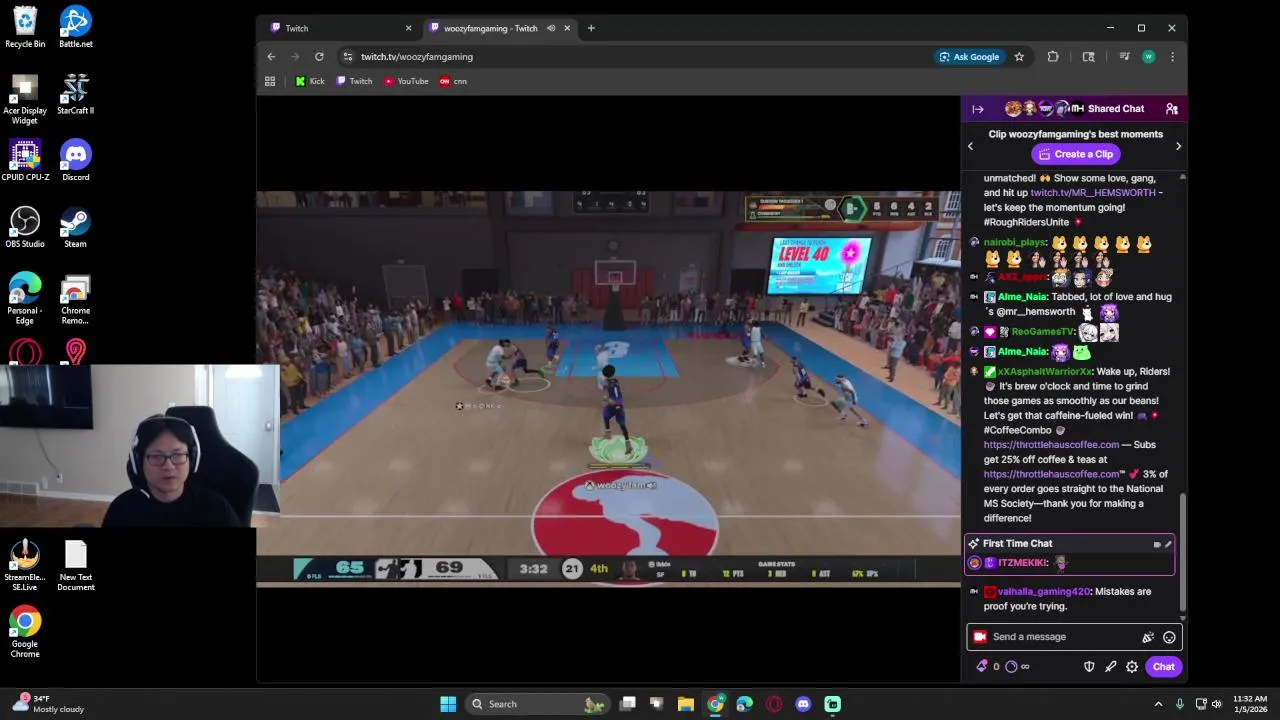Open the Chrome three-dot menu
The width and height of the screenshot is (1280, 720).
point(1172,57)
